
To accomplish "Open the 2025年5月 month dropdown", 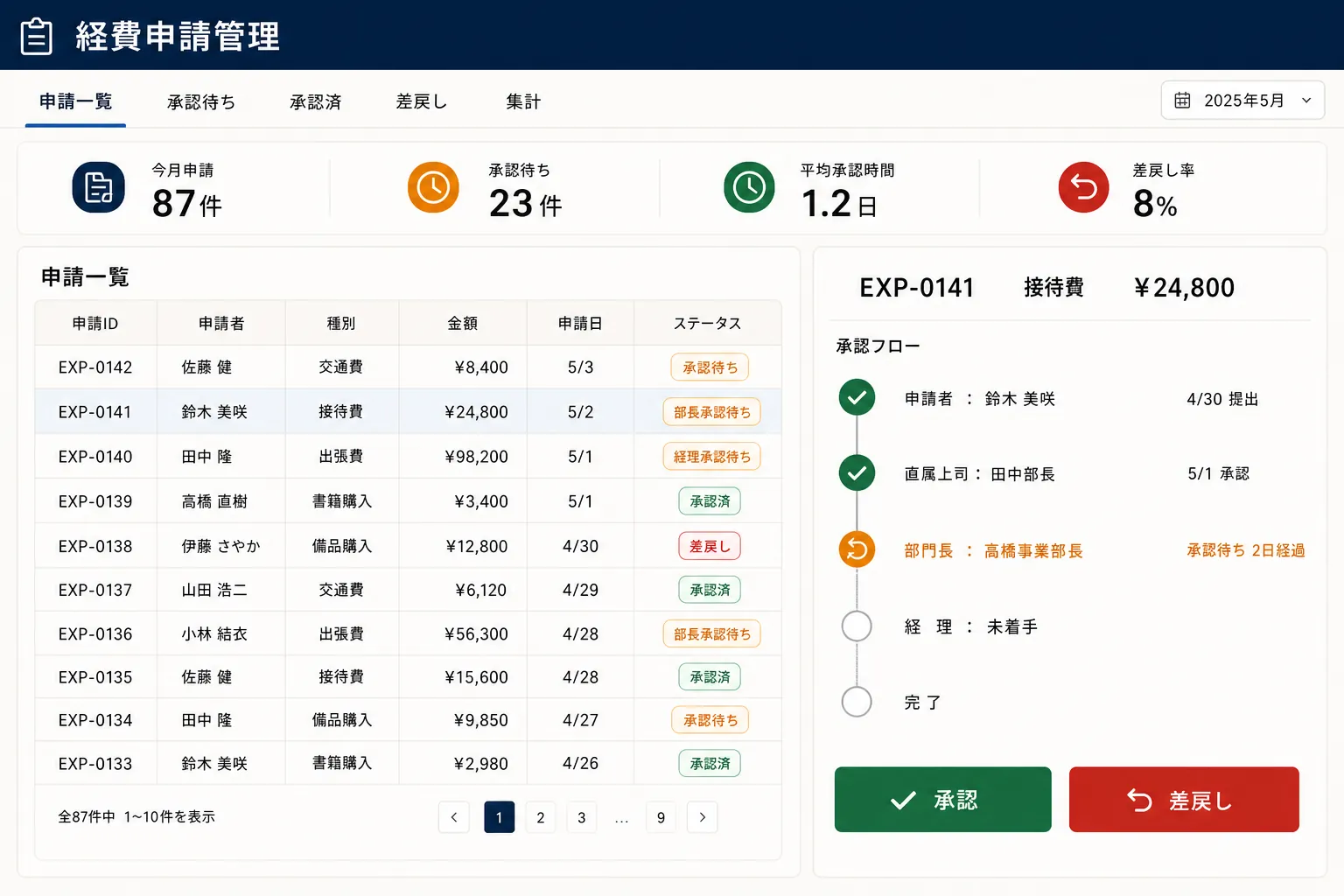I will point(1242,100).
